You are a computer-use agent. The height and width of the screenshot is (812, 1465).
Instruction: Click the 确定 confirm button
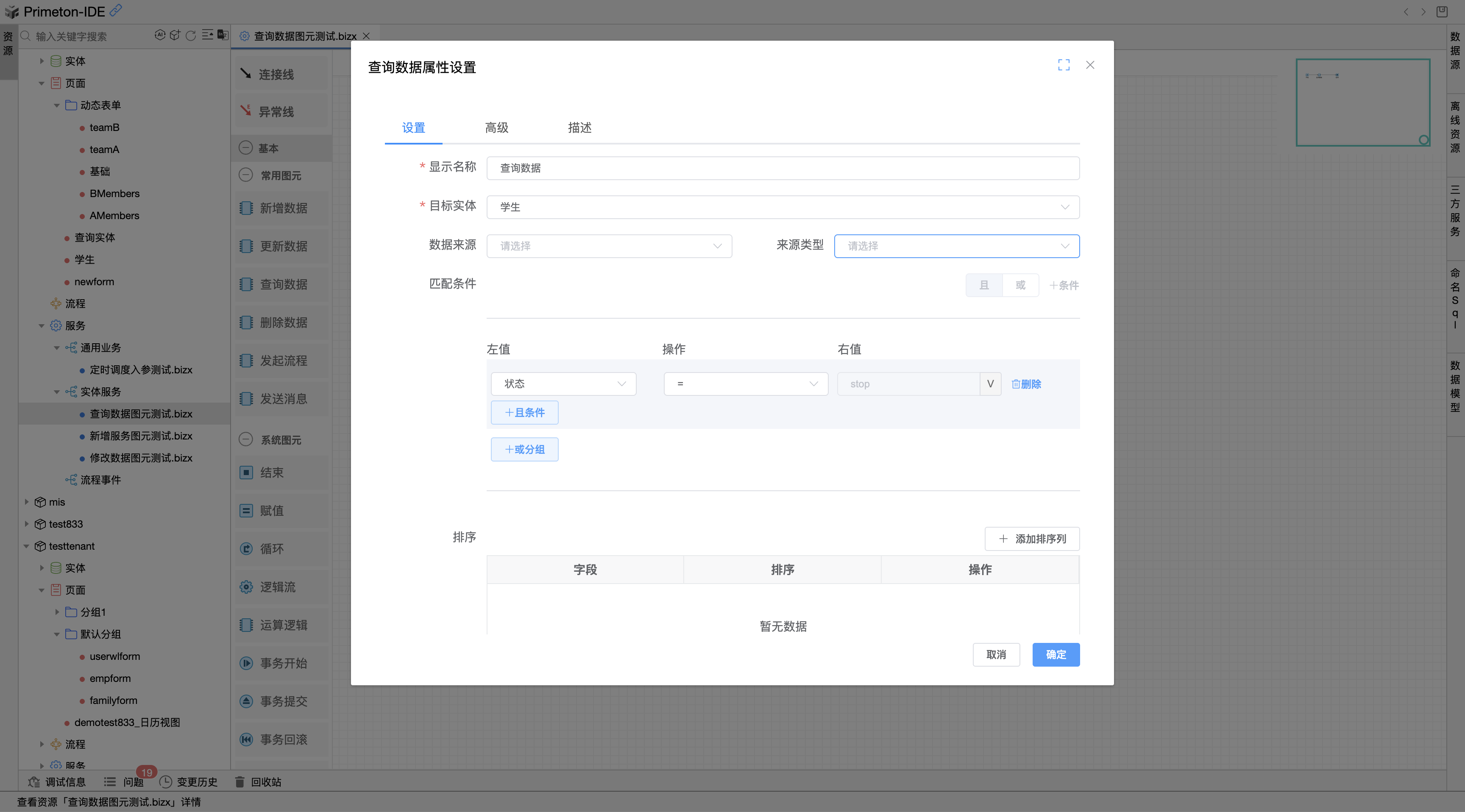coord(1056,654)
